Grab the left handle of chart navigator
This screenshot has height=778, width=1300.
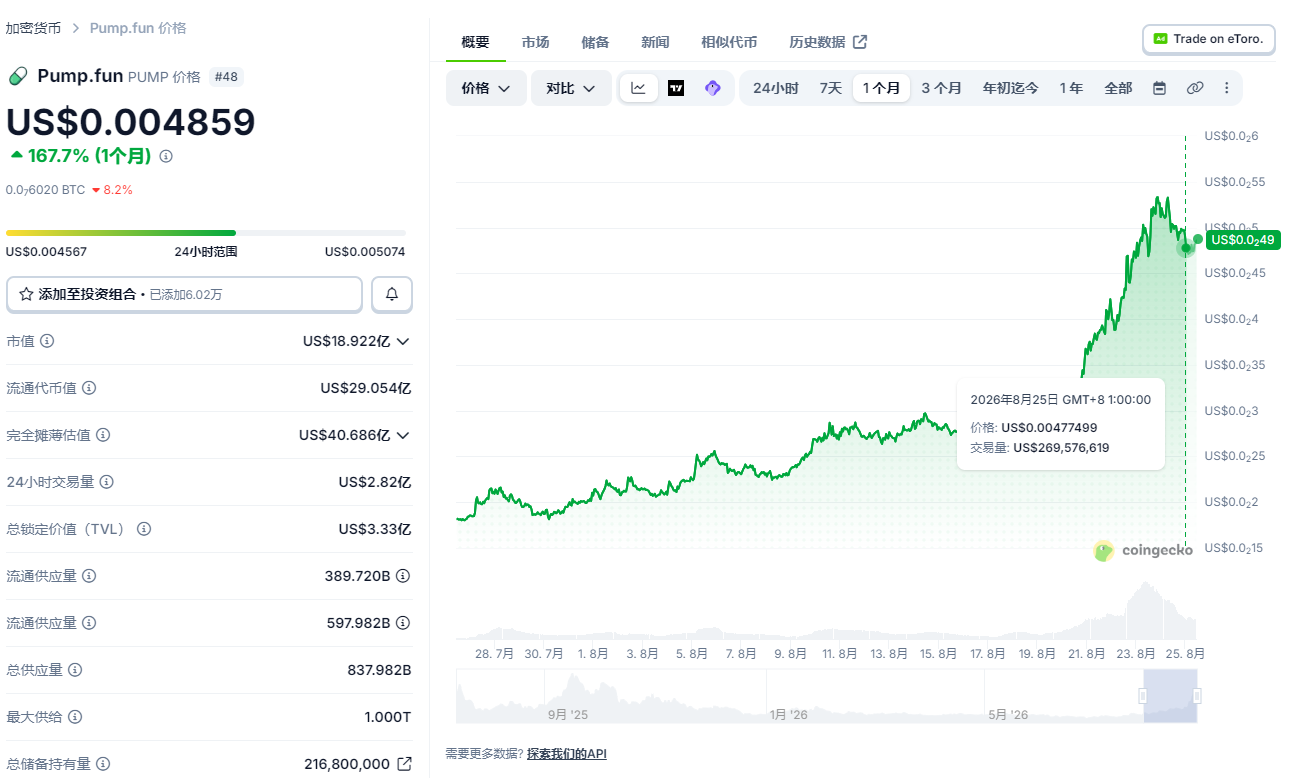click(x=1144, y=695)
